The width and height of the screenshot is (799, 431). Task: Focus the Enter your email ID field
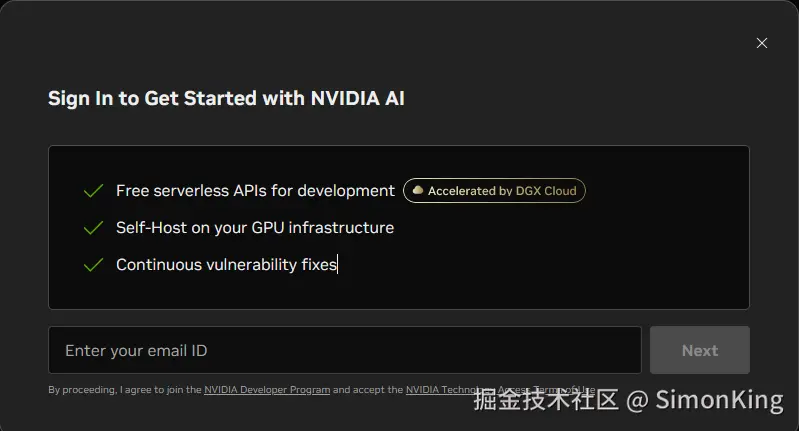pyautogui.click(x=344, y=350)
